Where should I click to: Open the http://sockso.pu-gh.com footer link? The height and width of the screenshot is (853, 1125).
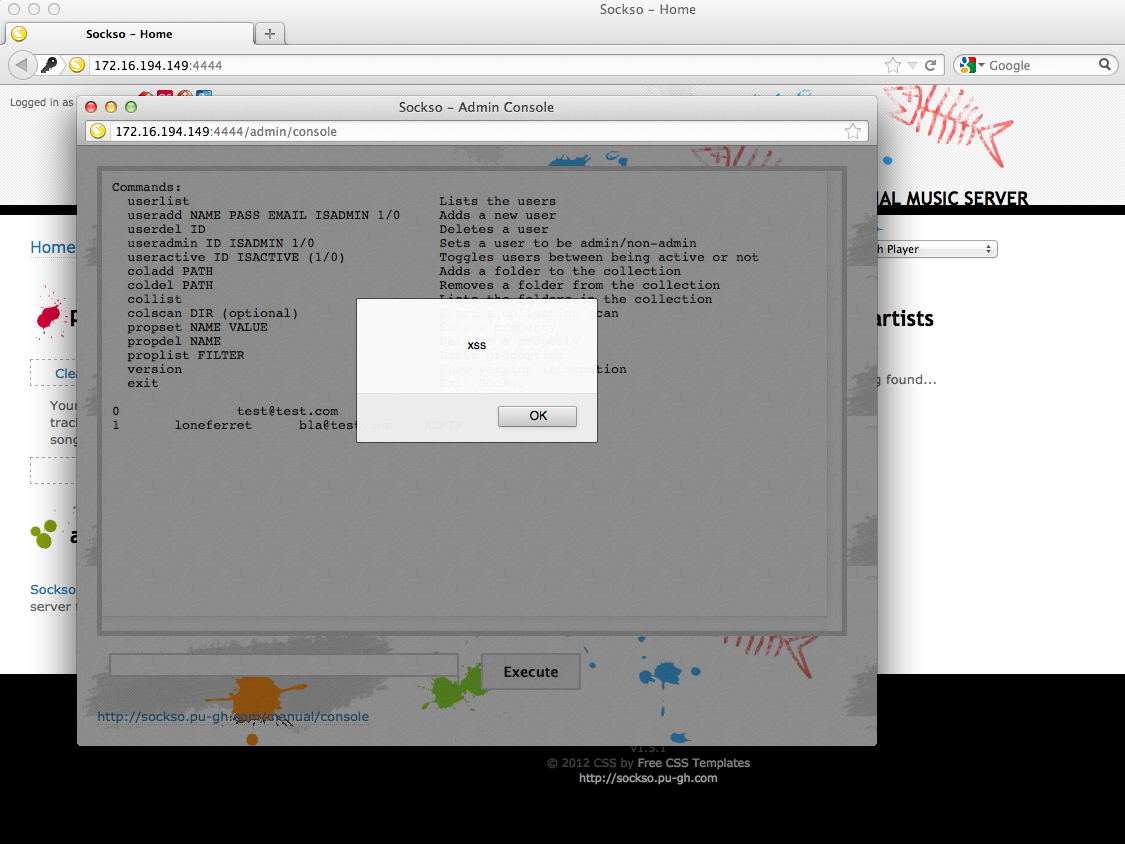click(648, 778)
